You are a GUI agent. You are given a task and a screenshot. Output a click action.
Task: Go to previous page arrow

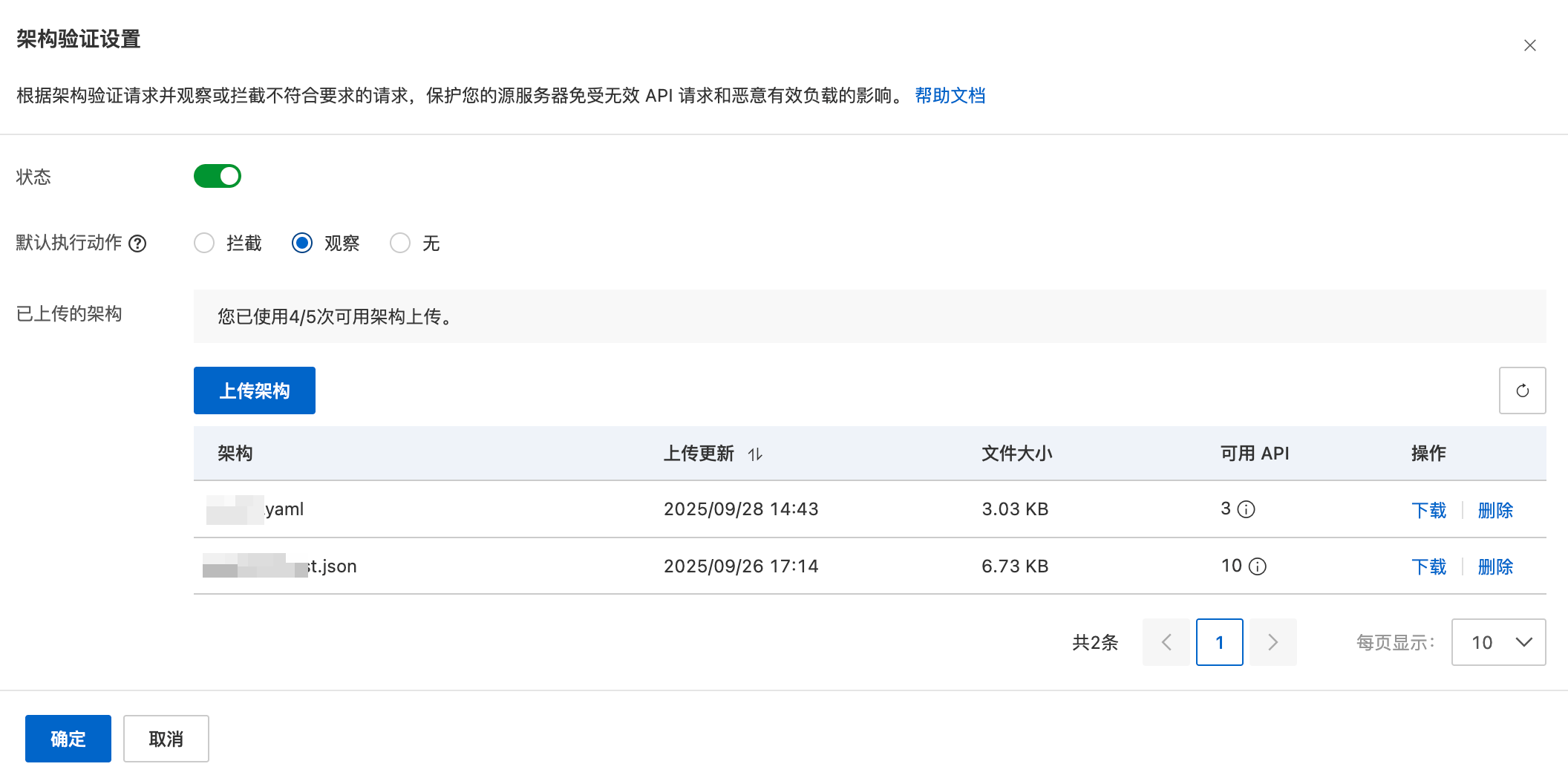(1166, 642)
